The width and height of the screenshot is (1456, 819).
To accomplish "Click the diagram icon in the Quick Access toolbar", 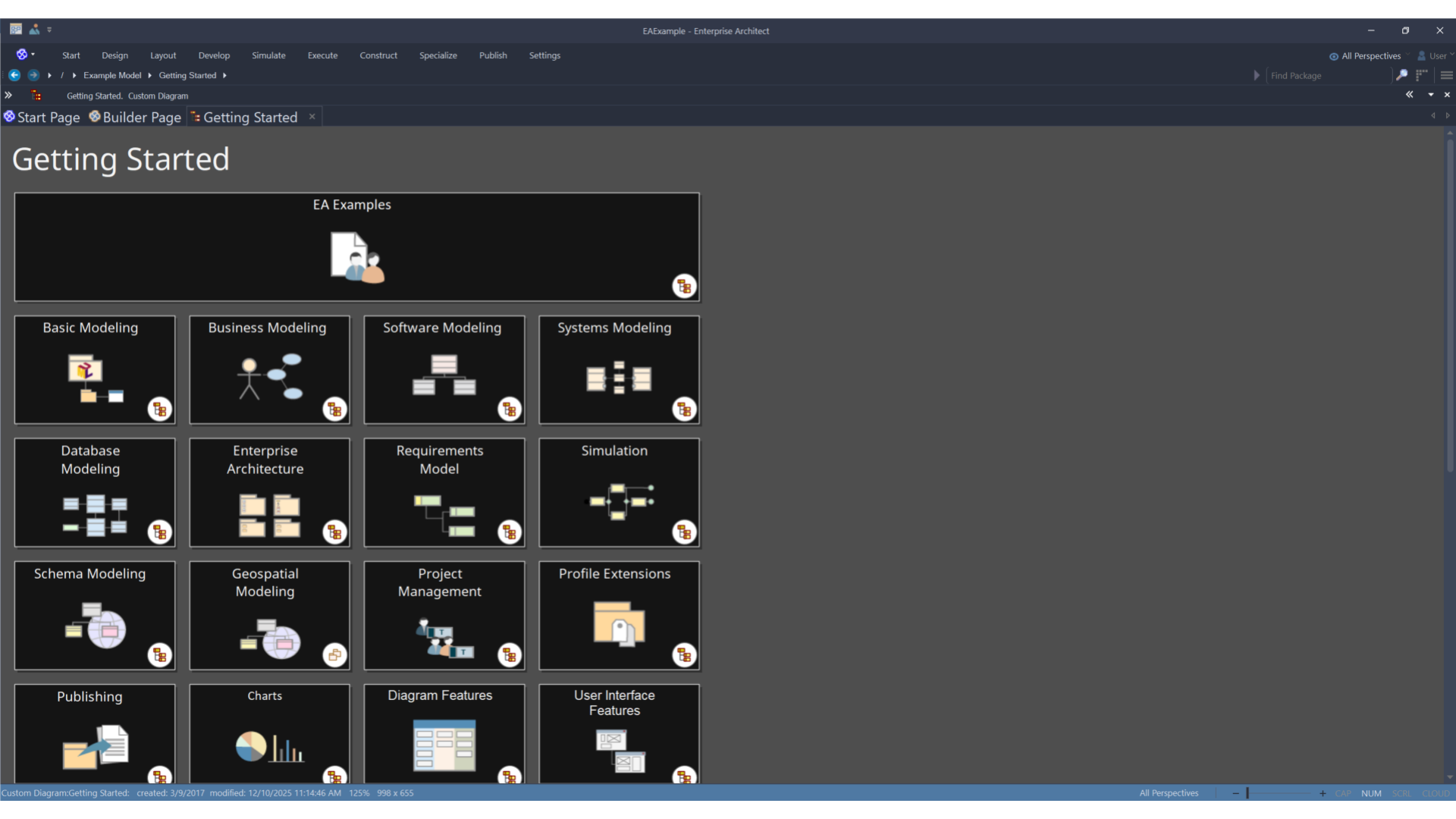I will click(x=15, y=29).
